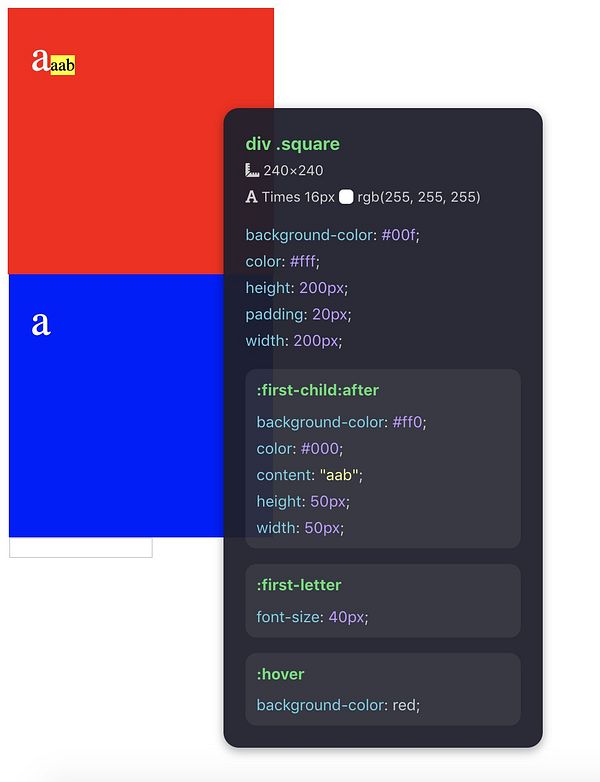Click the 'div .square' heading in the inspector
The width and height of the screenshot is (600, 782).
tap(292, 144)
